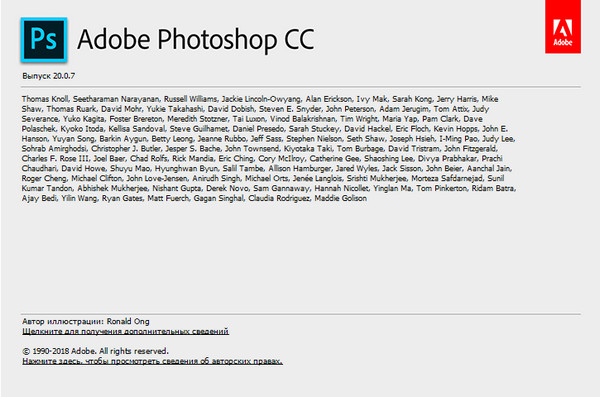The image size is (600, 397).
Task: Click the name "Roger Cheng" in credits
Action: 44,178
